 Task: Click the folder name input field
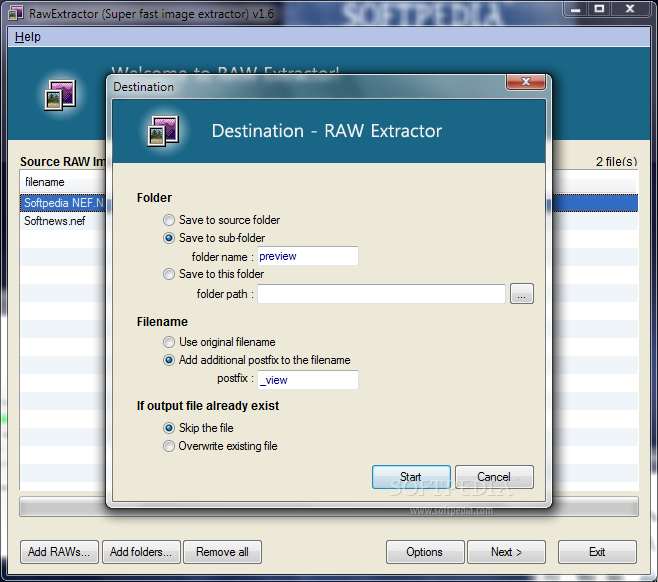308,256
